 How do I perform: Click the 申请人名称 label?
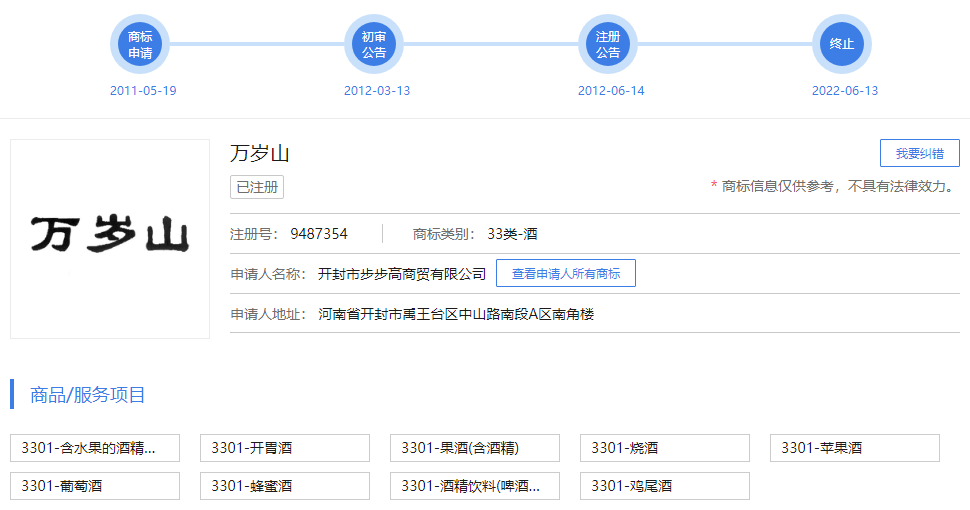pos(268,274)
